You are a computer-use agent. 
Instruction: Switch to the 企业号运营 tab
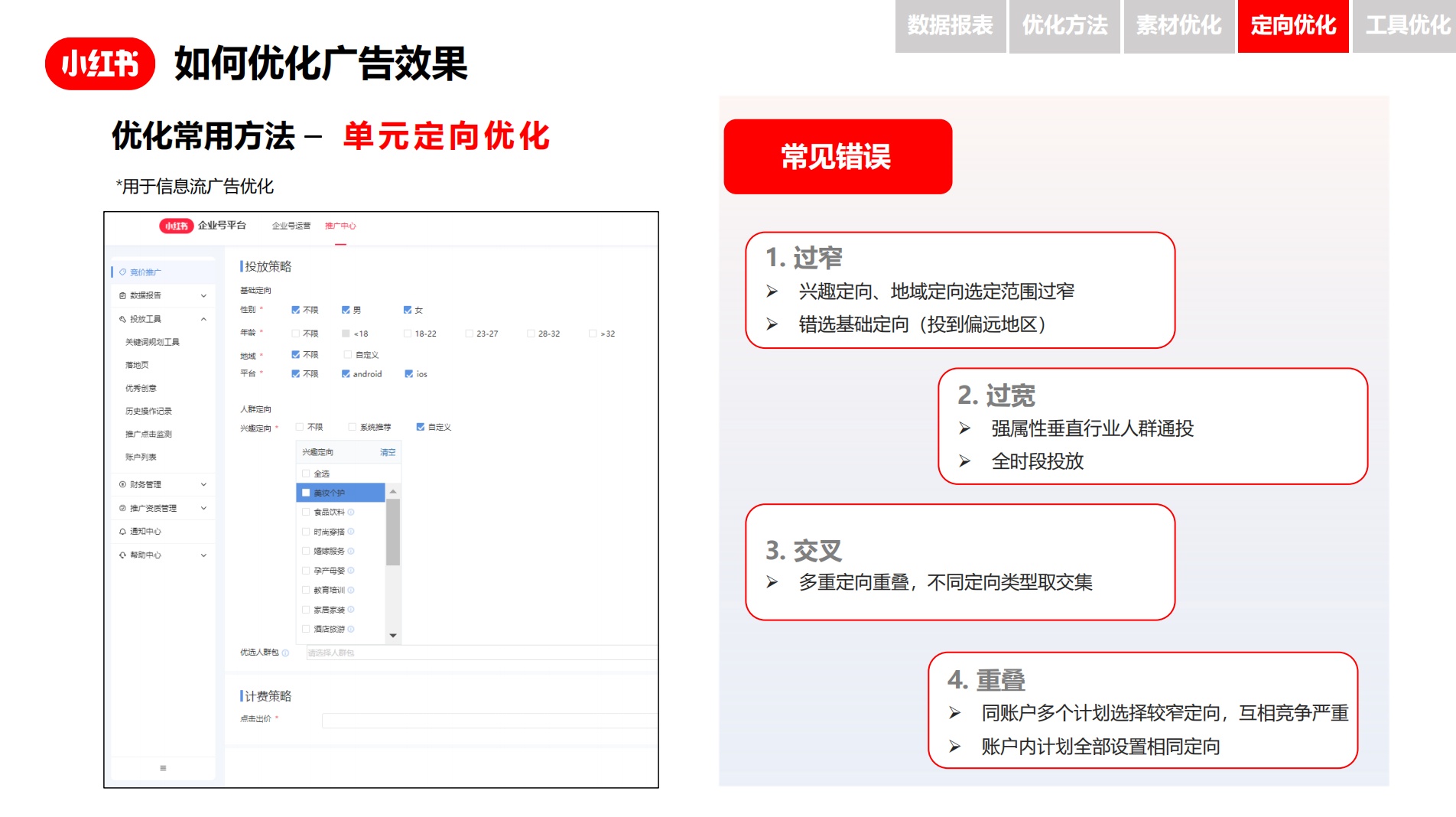(290, 225)
